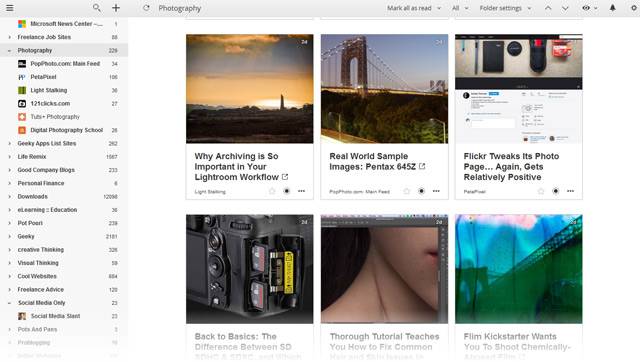The image size is (640, 362).
Task: Open Why Archiving is So Important article title
Action: tap(237, 167)
